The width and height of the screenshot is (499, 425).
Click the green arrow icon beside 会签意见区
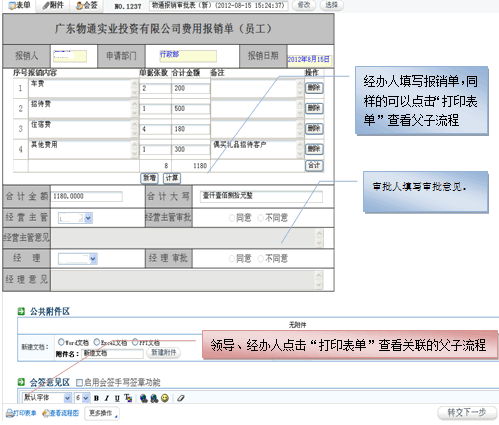21,382
